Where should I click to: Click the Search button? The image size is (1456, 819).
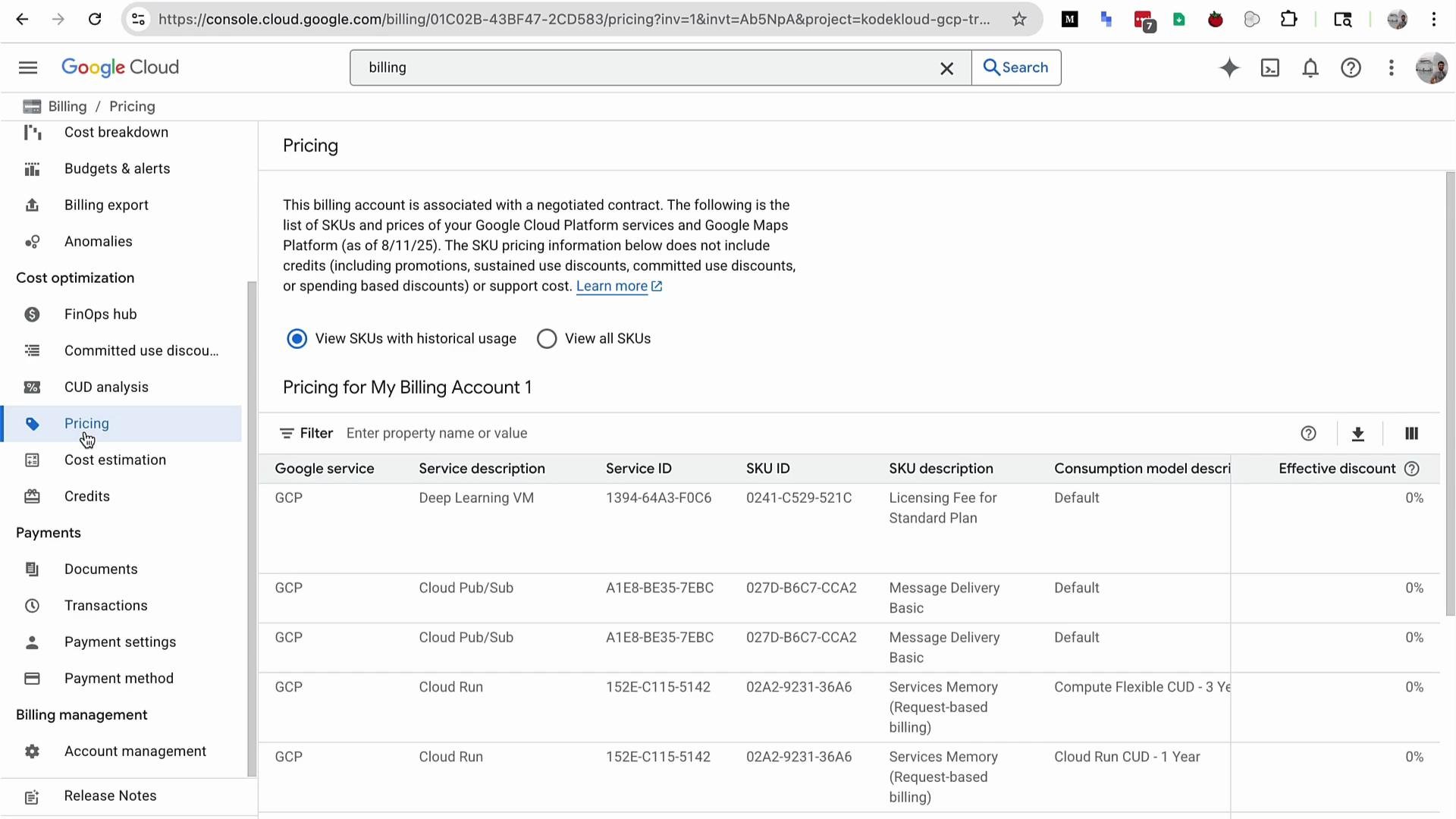(x=1016, y=67)
